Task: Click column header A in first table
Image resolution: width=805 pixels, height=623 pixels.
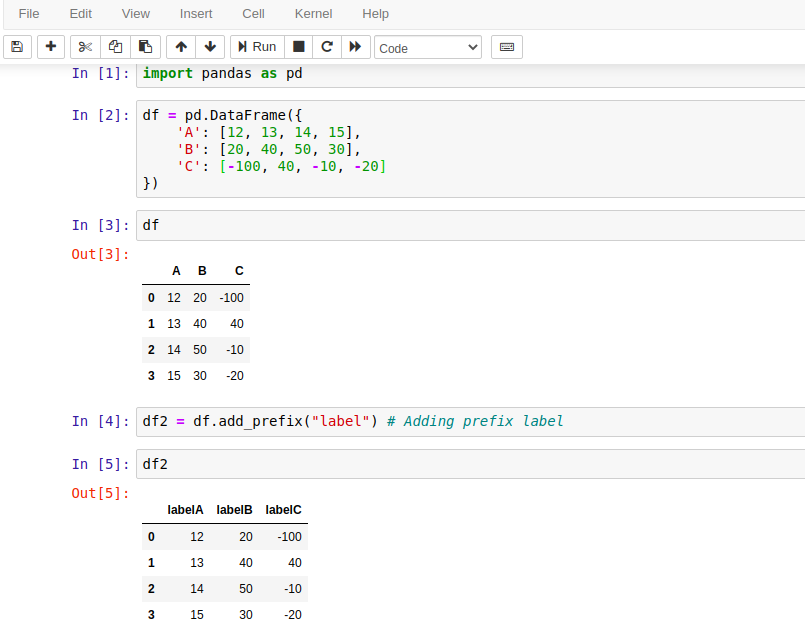Action: (x=176, y=271)
